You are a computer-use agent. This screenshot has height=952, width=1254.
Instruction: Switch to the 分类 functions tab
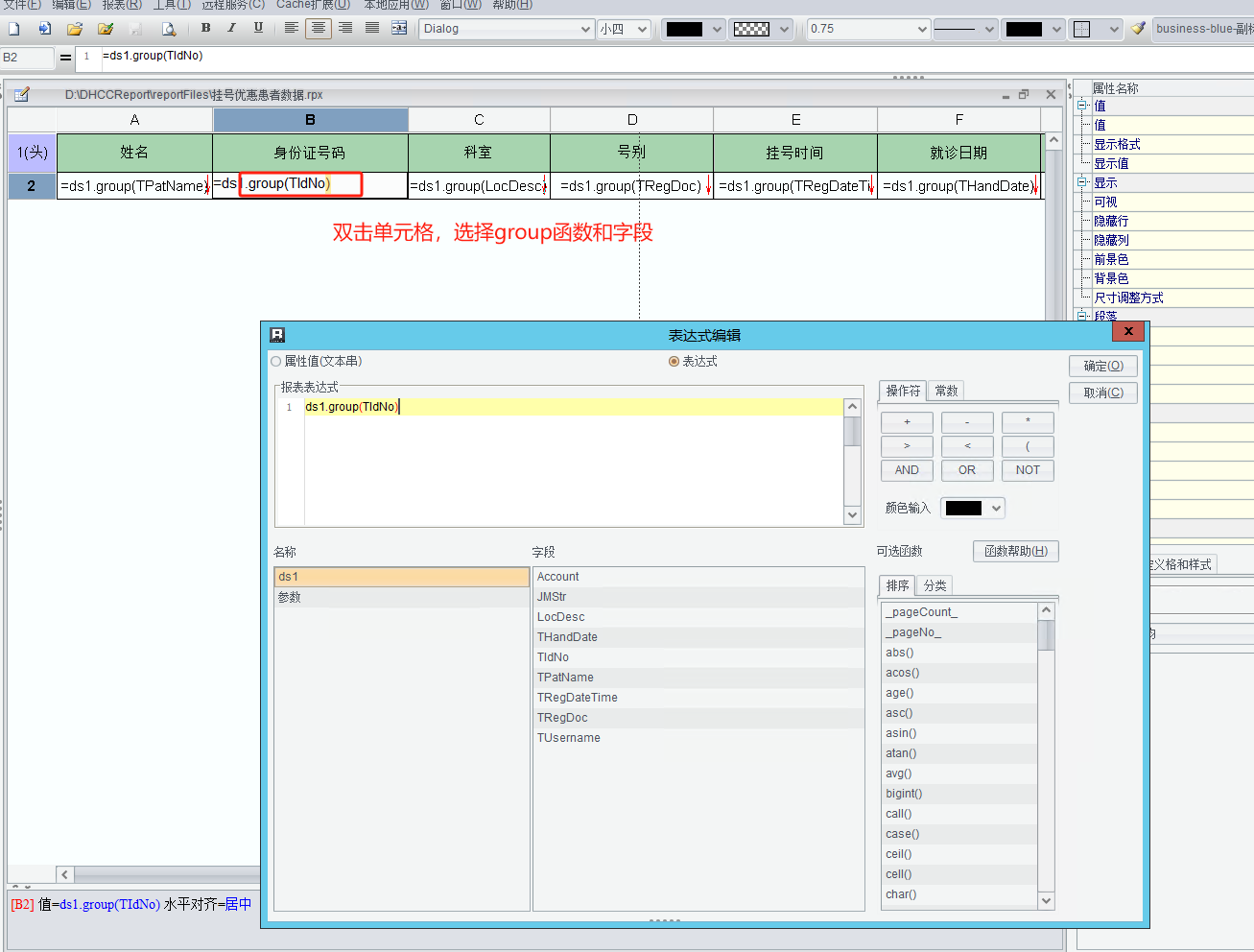pyautogui.click(x=935, y=585)
